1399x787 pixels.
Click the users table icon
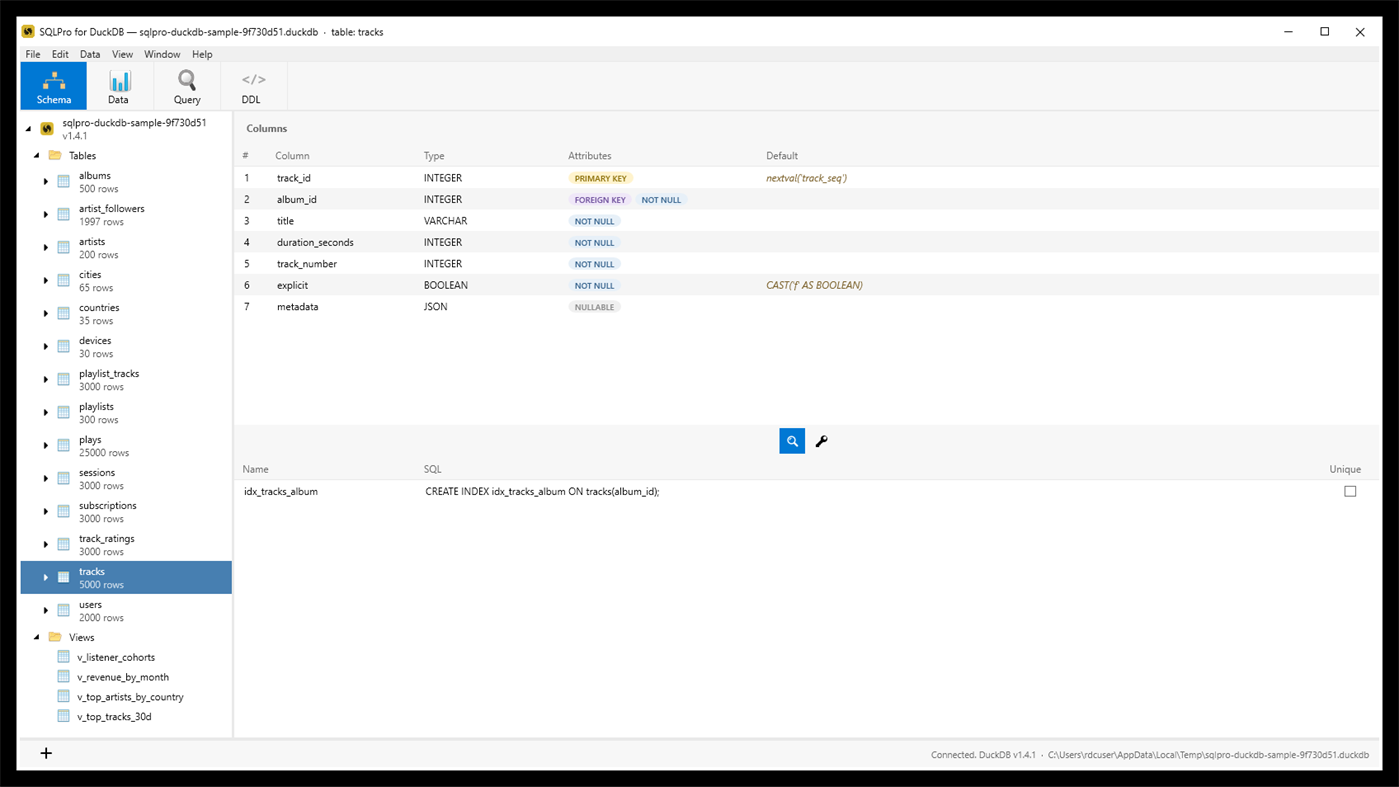64,611
